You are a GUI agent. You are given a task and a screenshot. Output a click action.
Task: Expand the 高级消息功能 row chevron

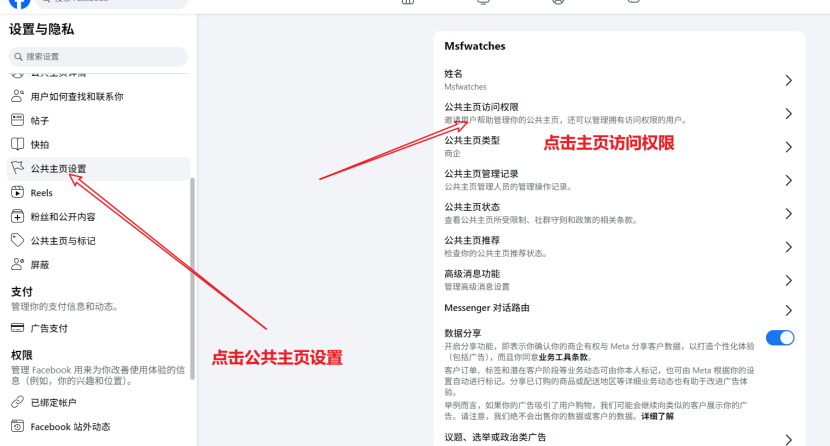click(x=788, y=280)
